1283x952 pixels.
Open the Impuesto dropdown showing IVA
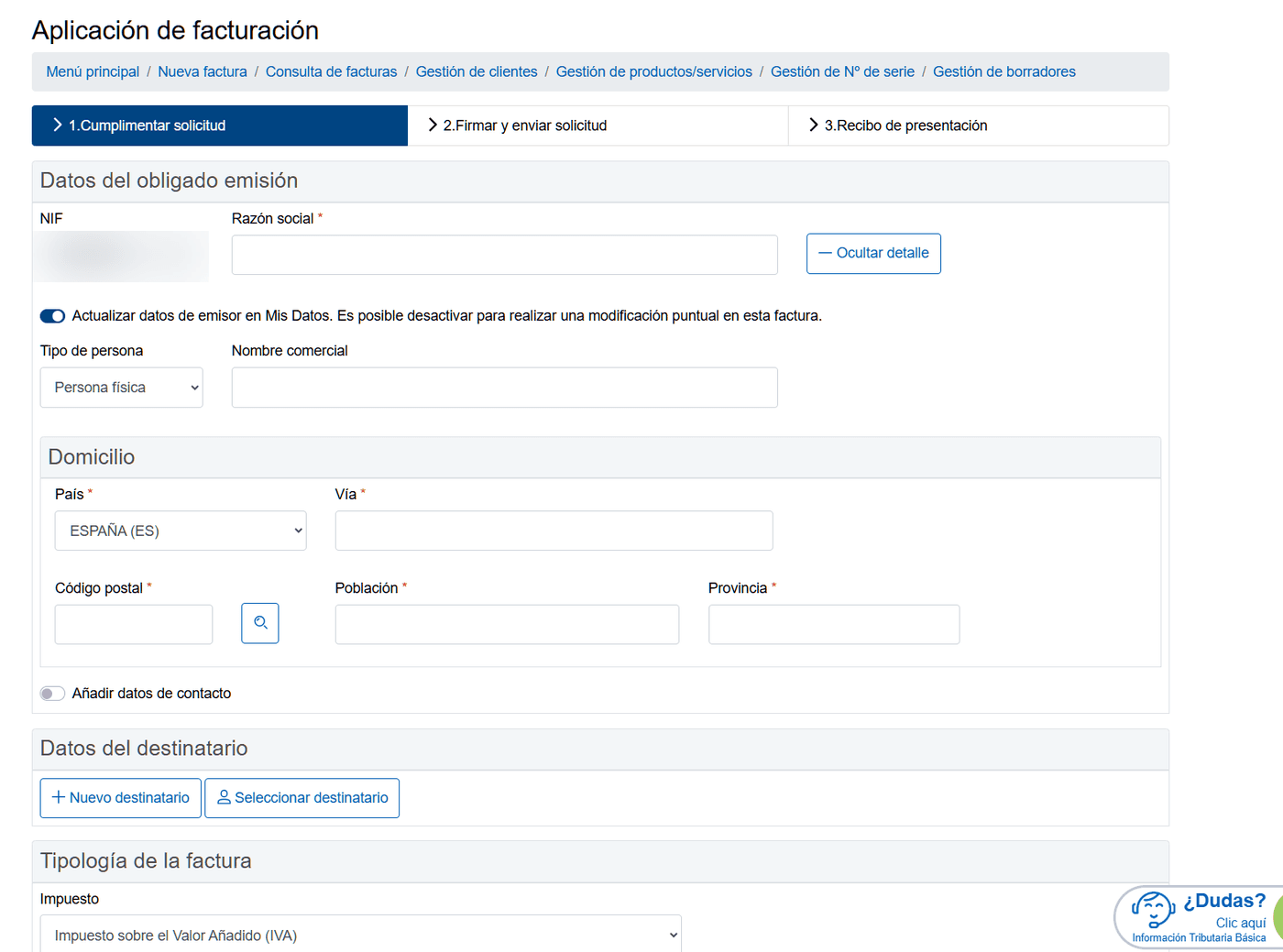coord(361,934)
